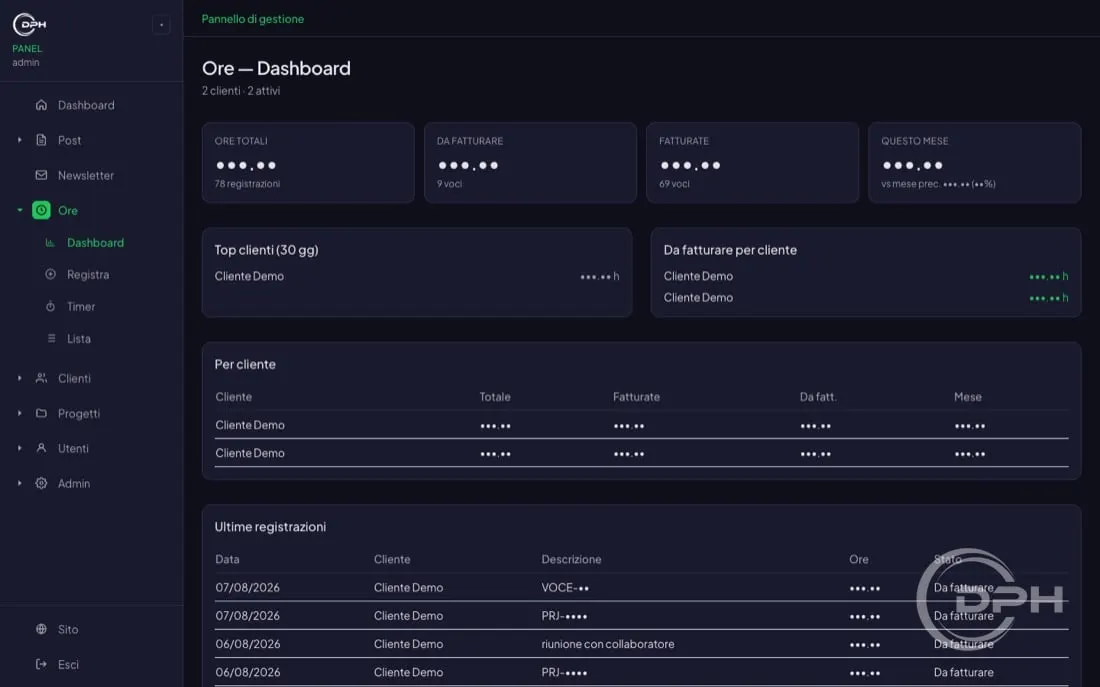Viewport: 1100px width, 687px height.
Task: Expand the Clienti section arrow
Action: [x=20, y=378]
